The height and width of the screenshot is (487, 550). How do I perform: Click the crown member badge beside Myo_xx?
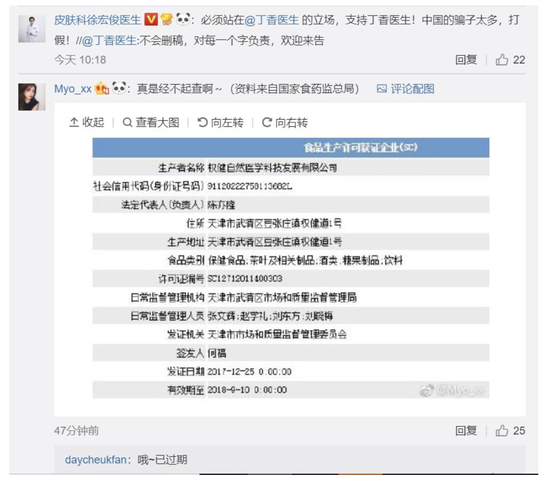point(102,88)
